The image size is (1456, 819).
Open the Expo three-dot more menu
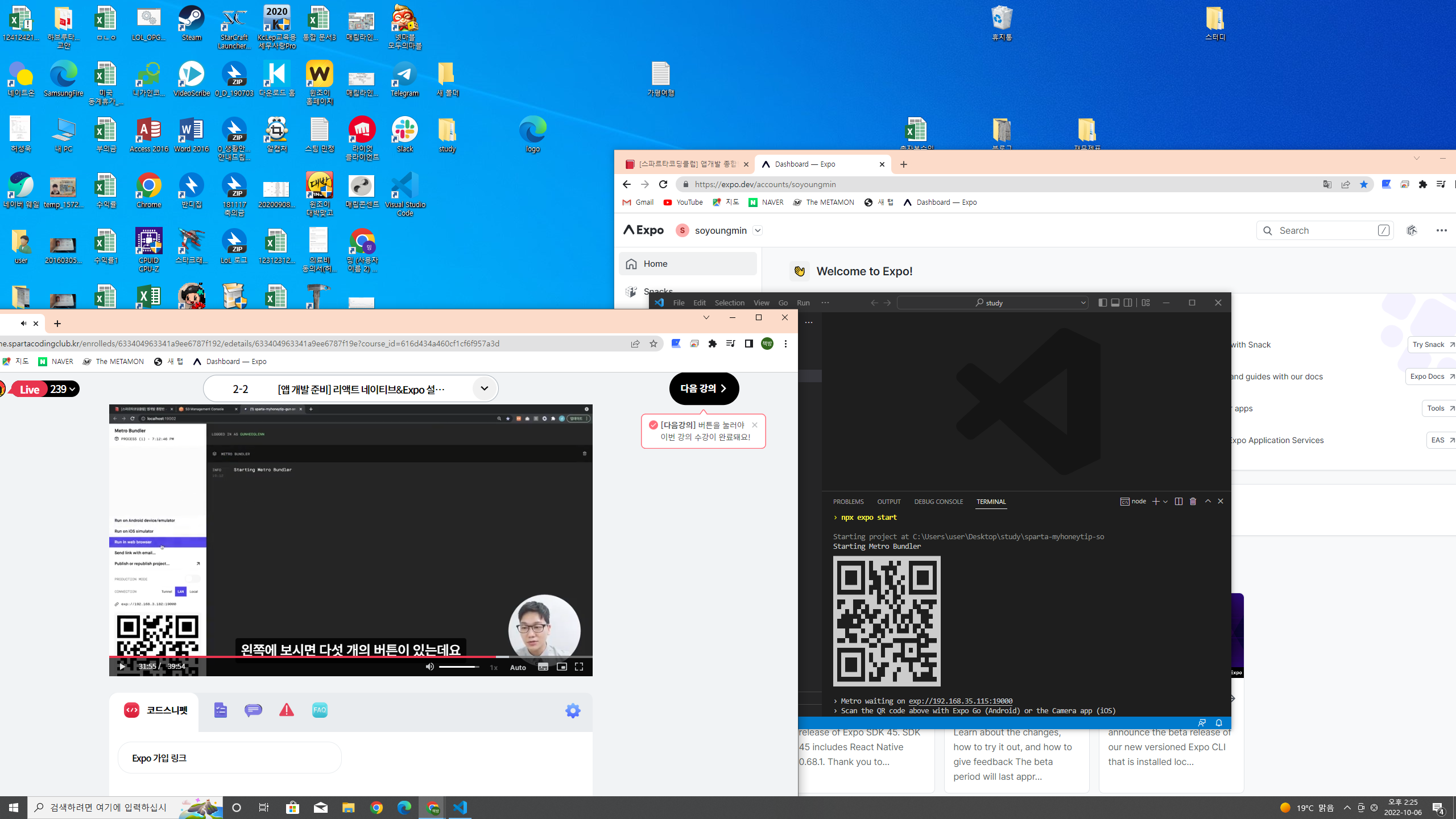[1441, 230]
